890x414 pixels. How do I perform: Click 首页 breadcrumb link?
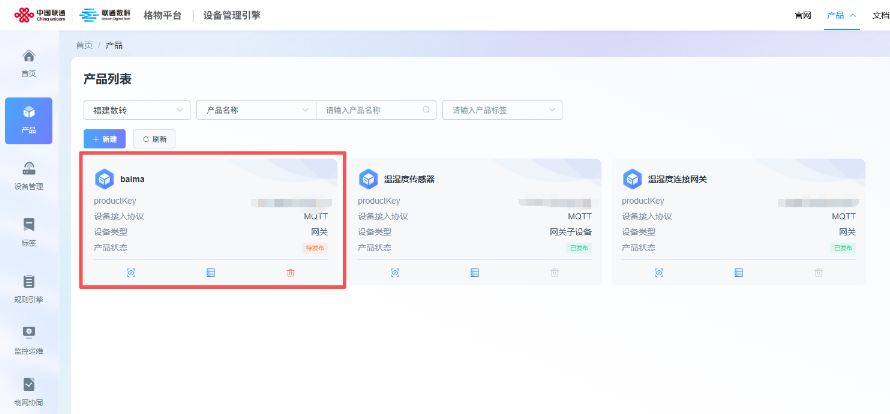point(84,46)
